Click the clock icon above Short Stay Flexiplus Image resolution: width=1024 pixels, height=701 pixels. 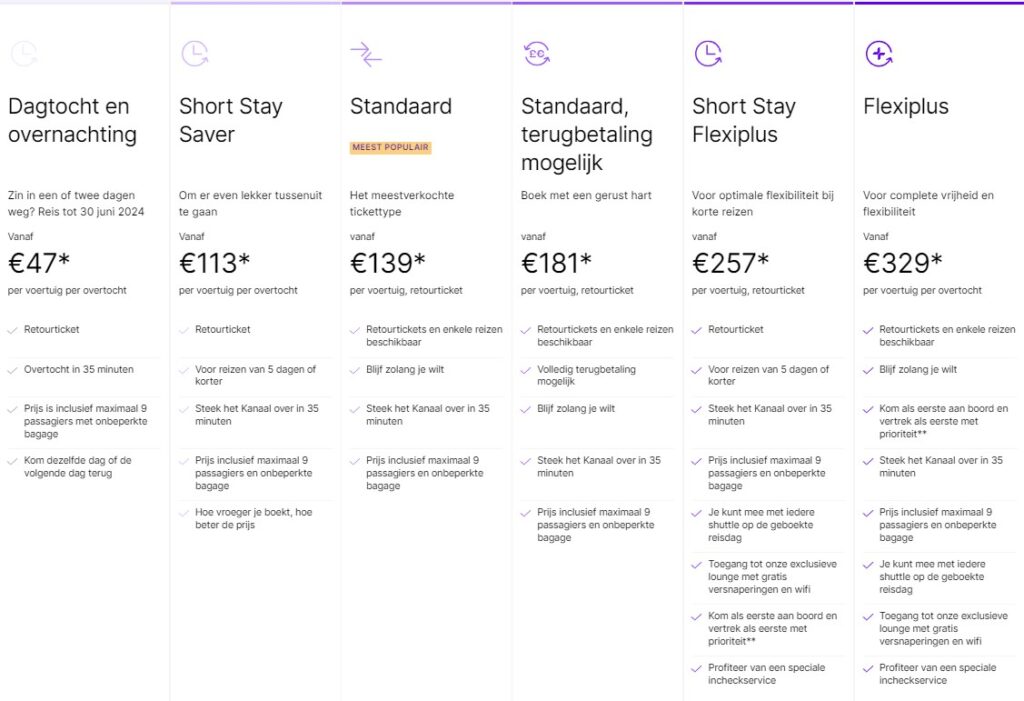(x=708, y=54)
